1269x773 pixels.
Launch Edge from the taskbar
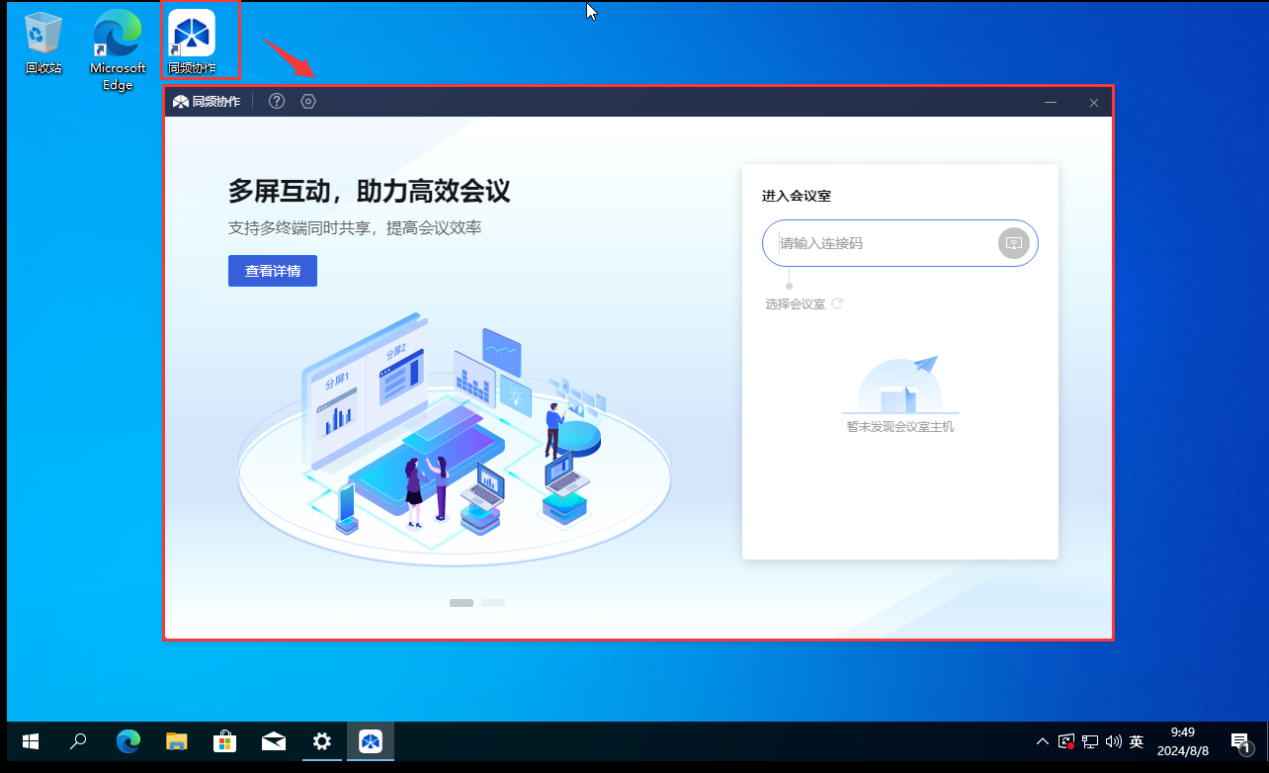click(128, 742)
